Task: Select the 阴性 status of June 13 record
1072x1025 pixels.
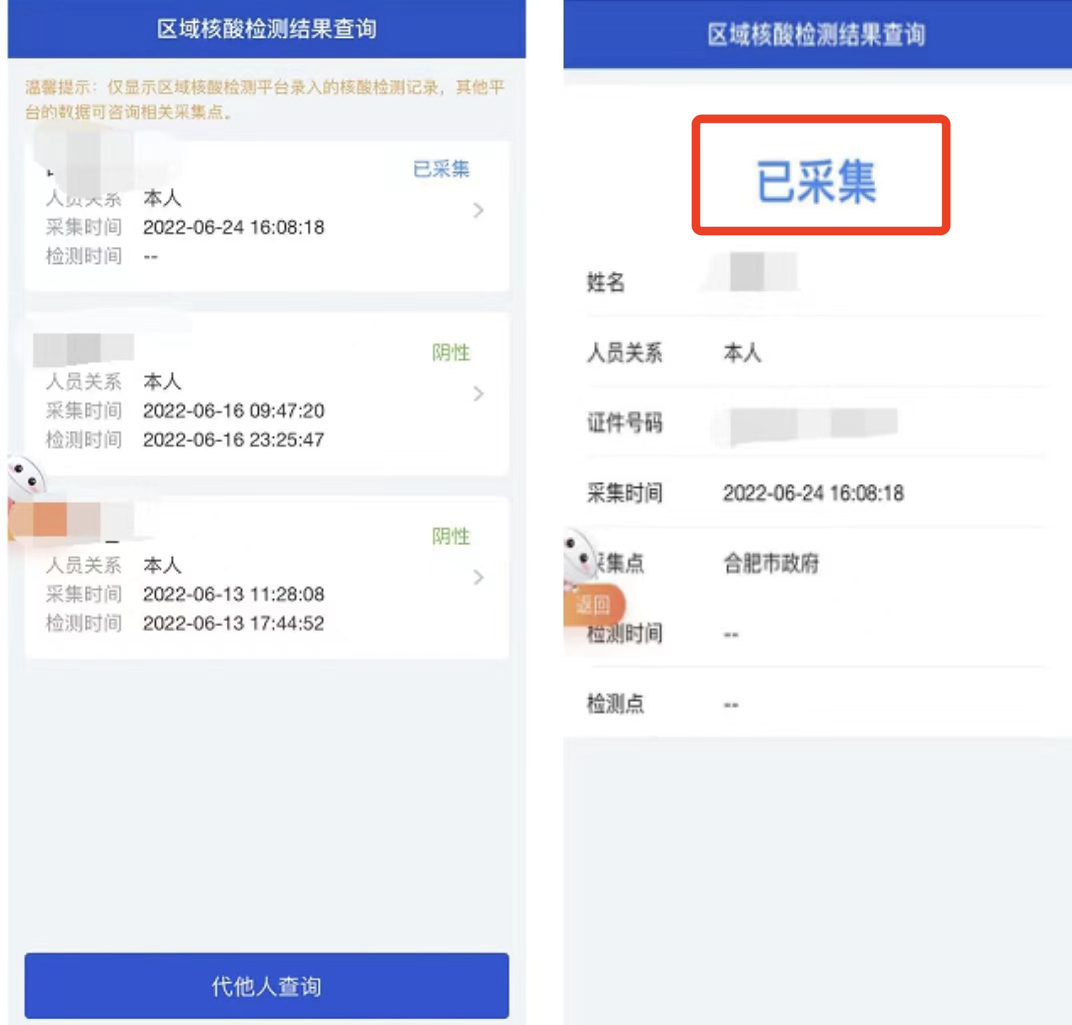Action: coord(451,536)
